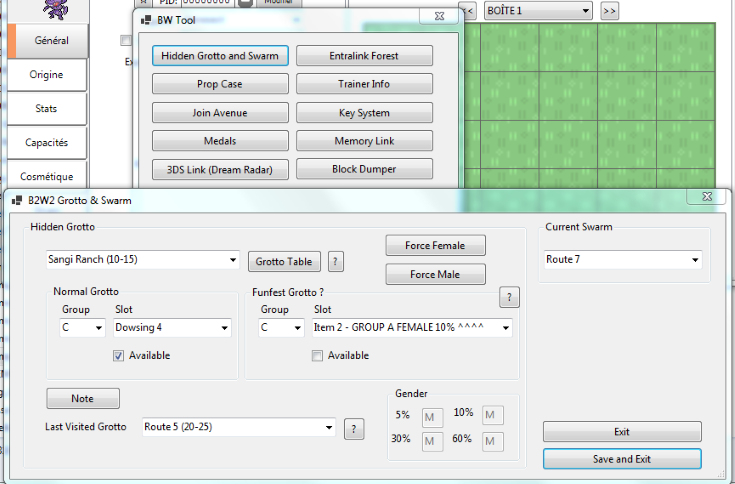Close the B2W2 Grotto & Swarm window
Image resolution: width=735 pixels, height=484 pixels.
click(x=707, y=197)
